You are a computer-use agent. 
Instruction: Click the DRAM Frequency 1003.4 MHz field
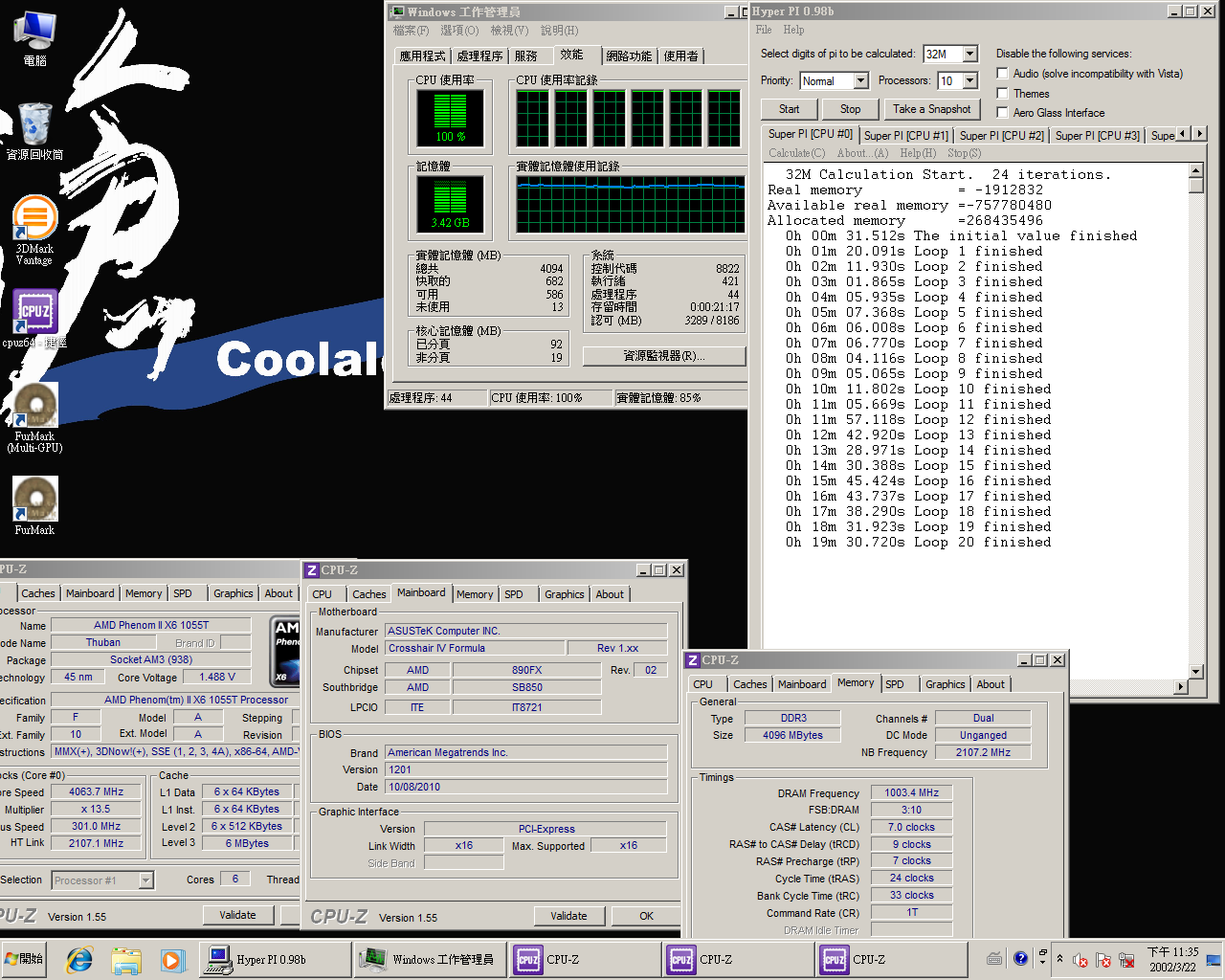tap(911, 792)
